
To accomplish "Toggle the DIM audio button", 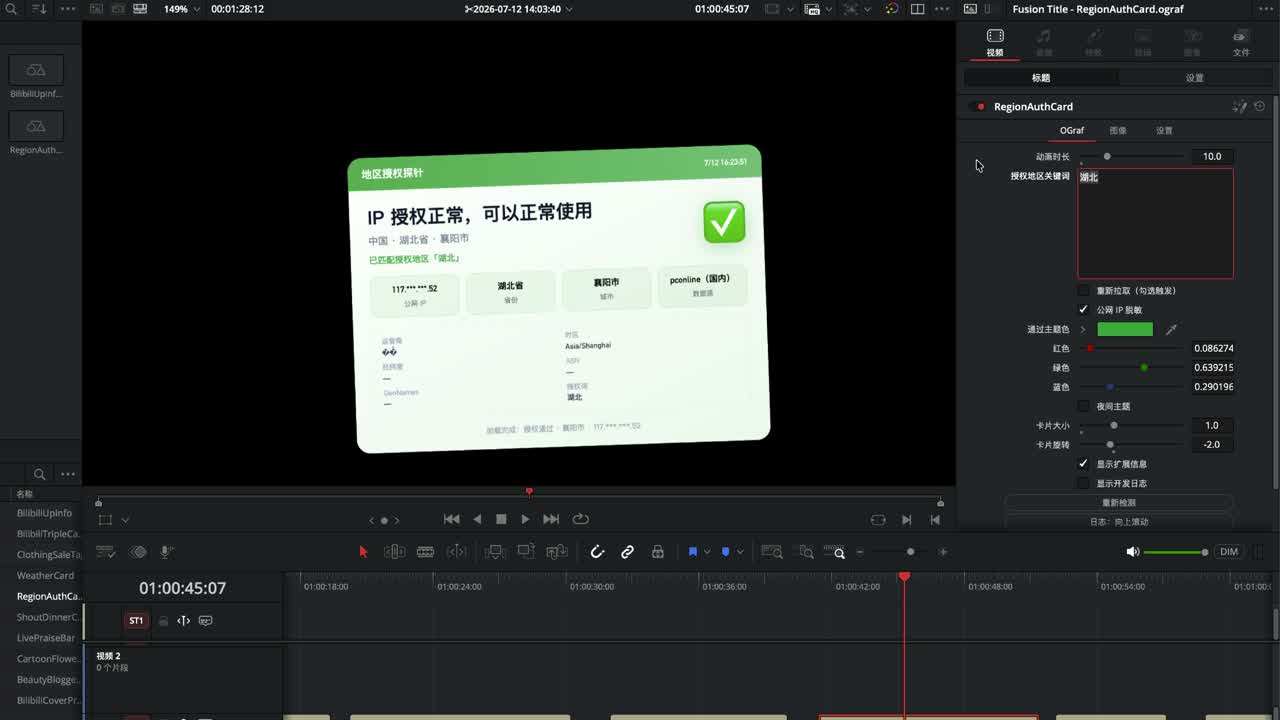I will click(1229, 552).
